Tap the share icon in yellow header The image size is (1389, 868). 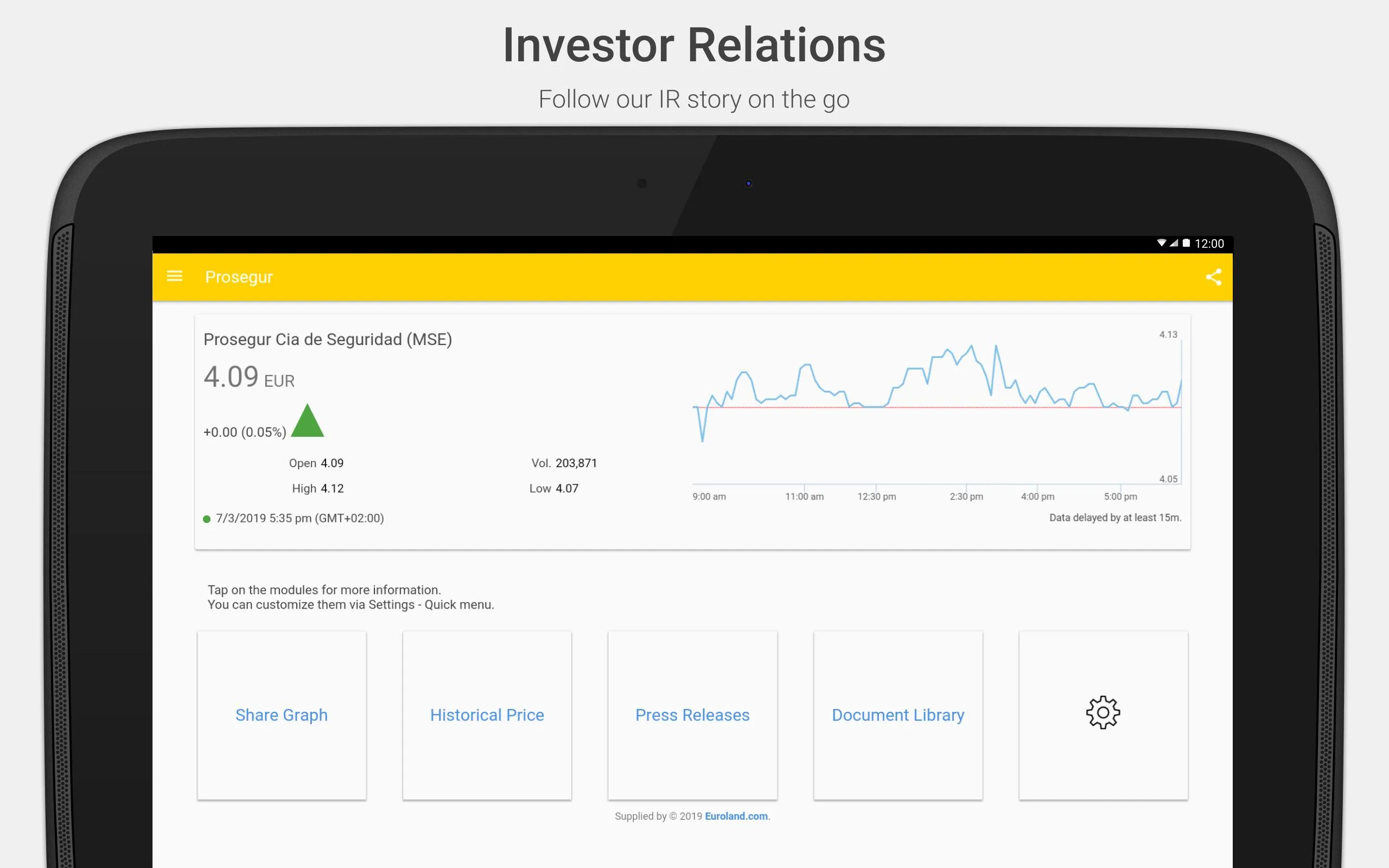[x=1213, y=277]
